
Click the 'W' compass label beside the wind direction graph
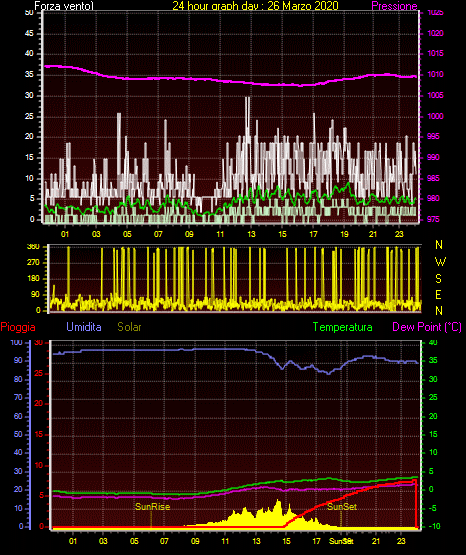click(x=440, y=262)
